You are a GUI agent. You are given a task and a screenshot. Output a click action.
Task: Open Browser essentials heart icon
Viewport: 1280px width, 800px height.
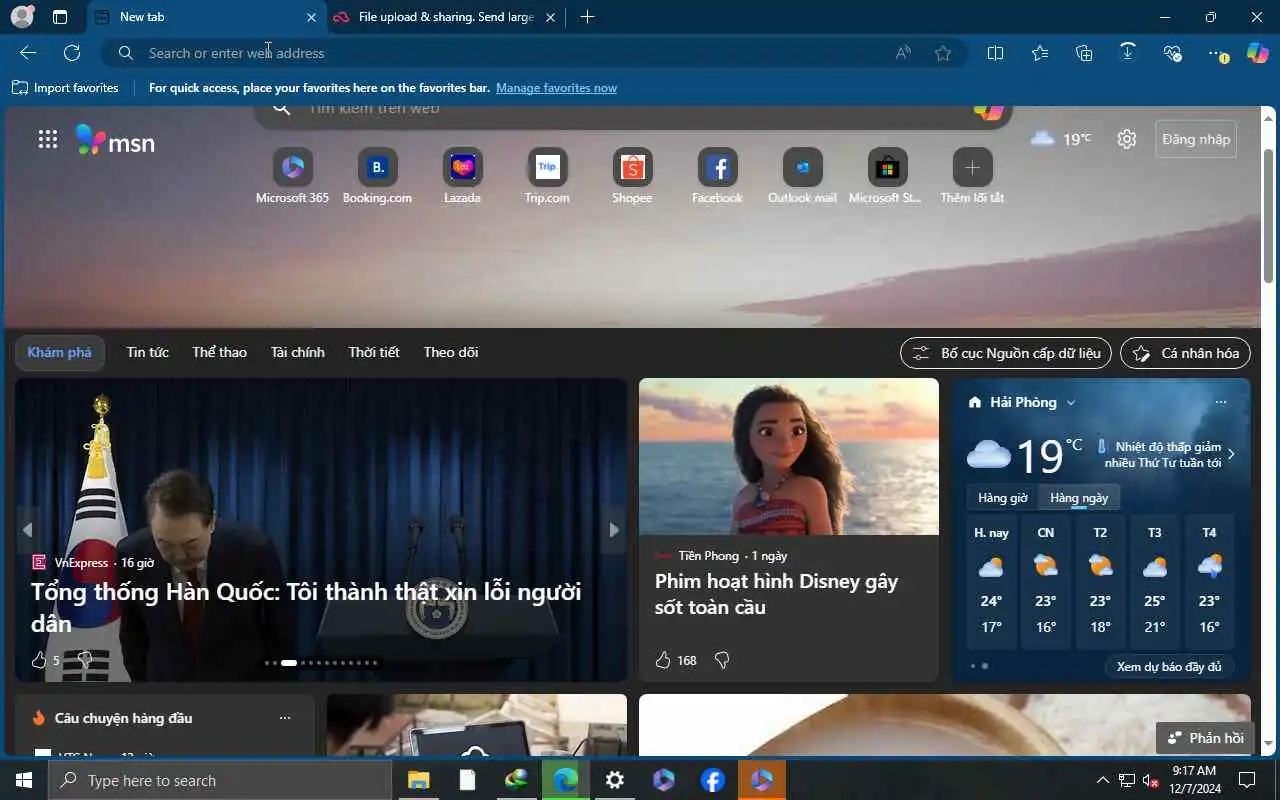[1173, 53]
